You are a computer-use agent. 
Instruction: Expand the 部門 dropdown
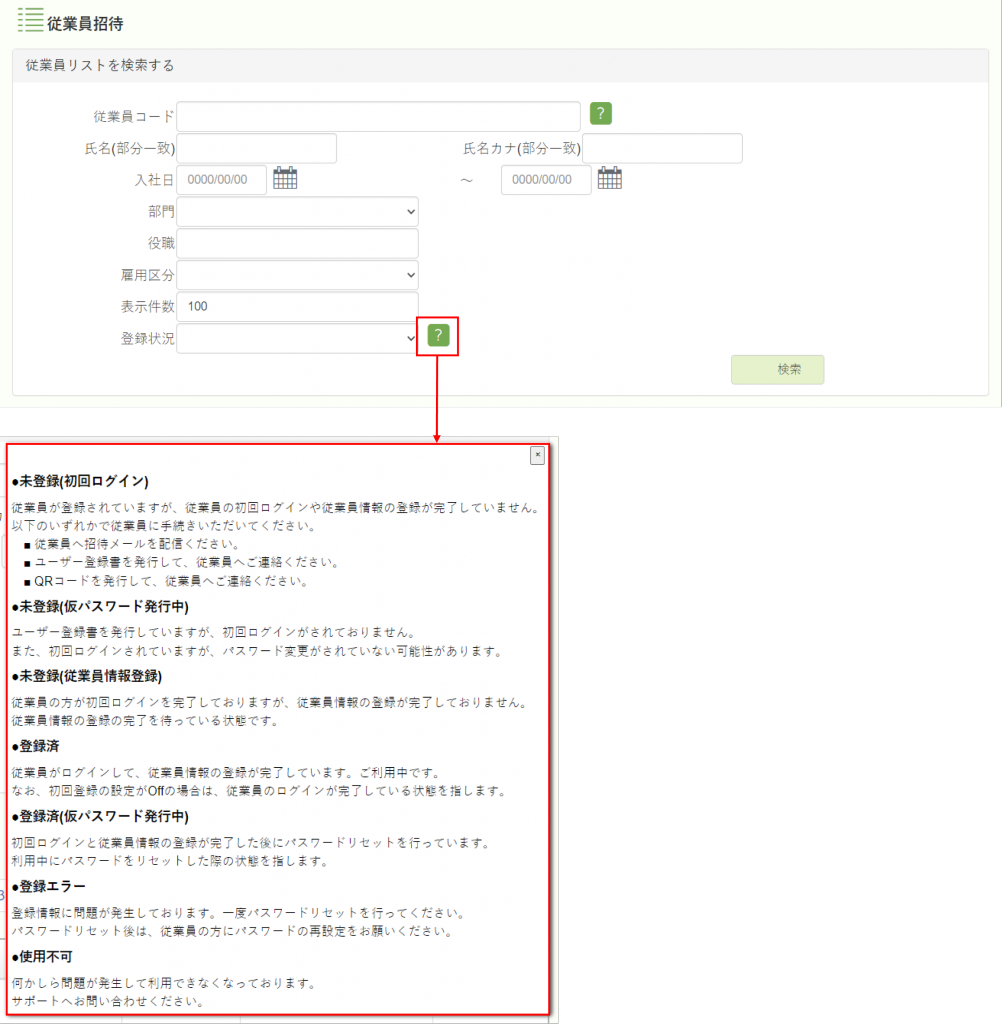point(297,212)
